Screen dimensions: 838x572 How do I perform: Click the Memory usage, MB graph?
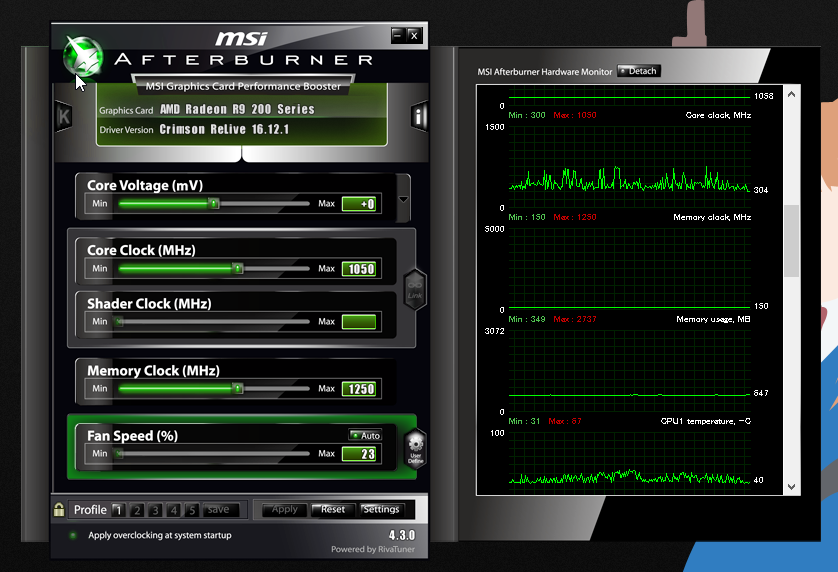(630, 372)
